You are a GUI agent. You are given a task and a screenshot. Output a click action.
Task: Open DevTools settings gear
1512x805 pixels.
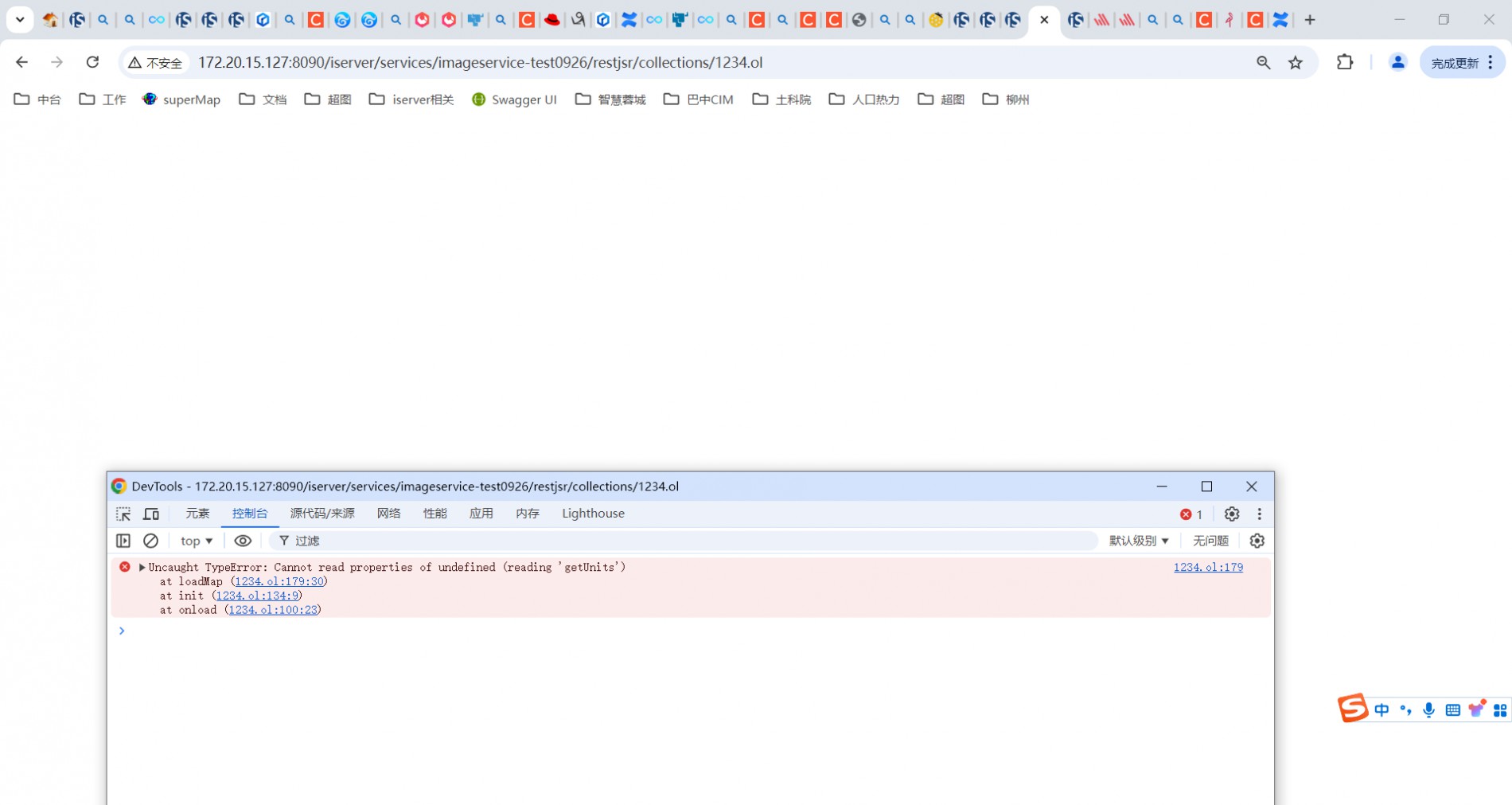point(1232,514)
